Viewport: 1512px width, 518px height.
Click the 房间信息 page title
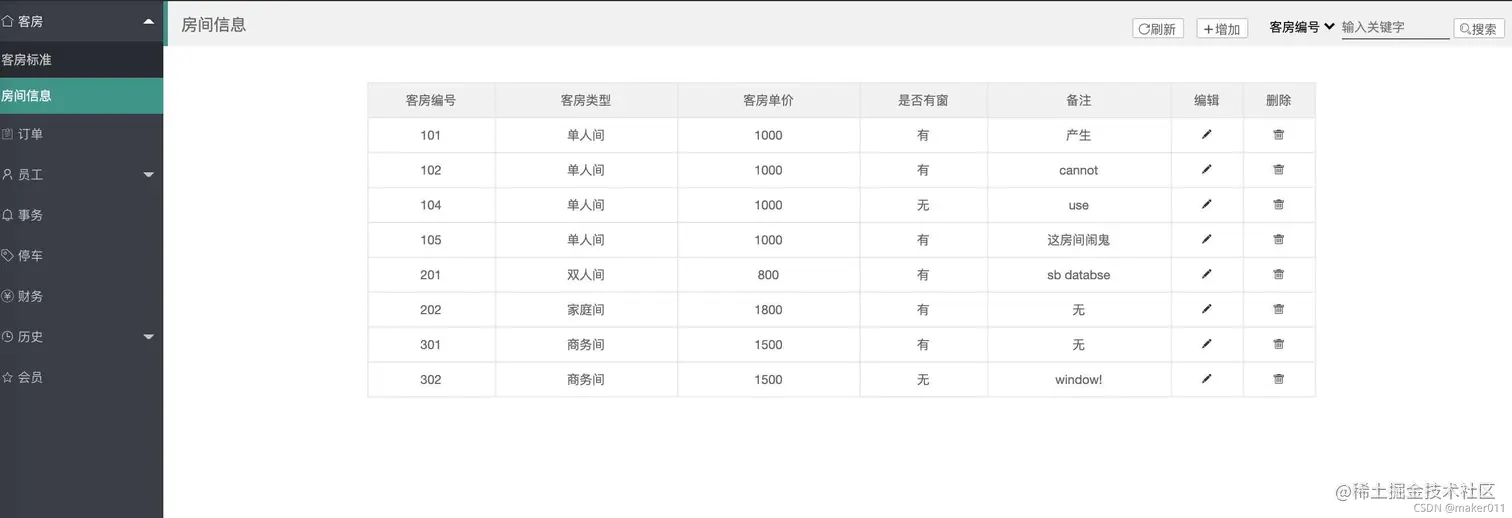click(x=213, y=25)
